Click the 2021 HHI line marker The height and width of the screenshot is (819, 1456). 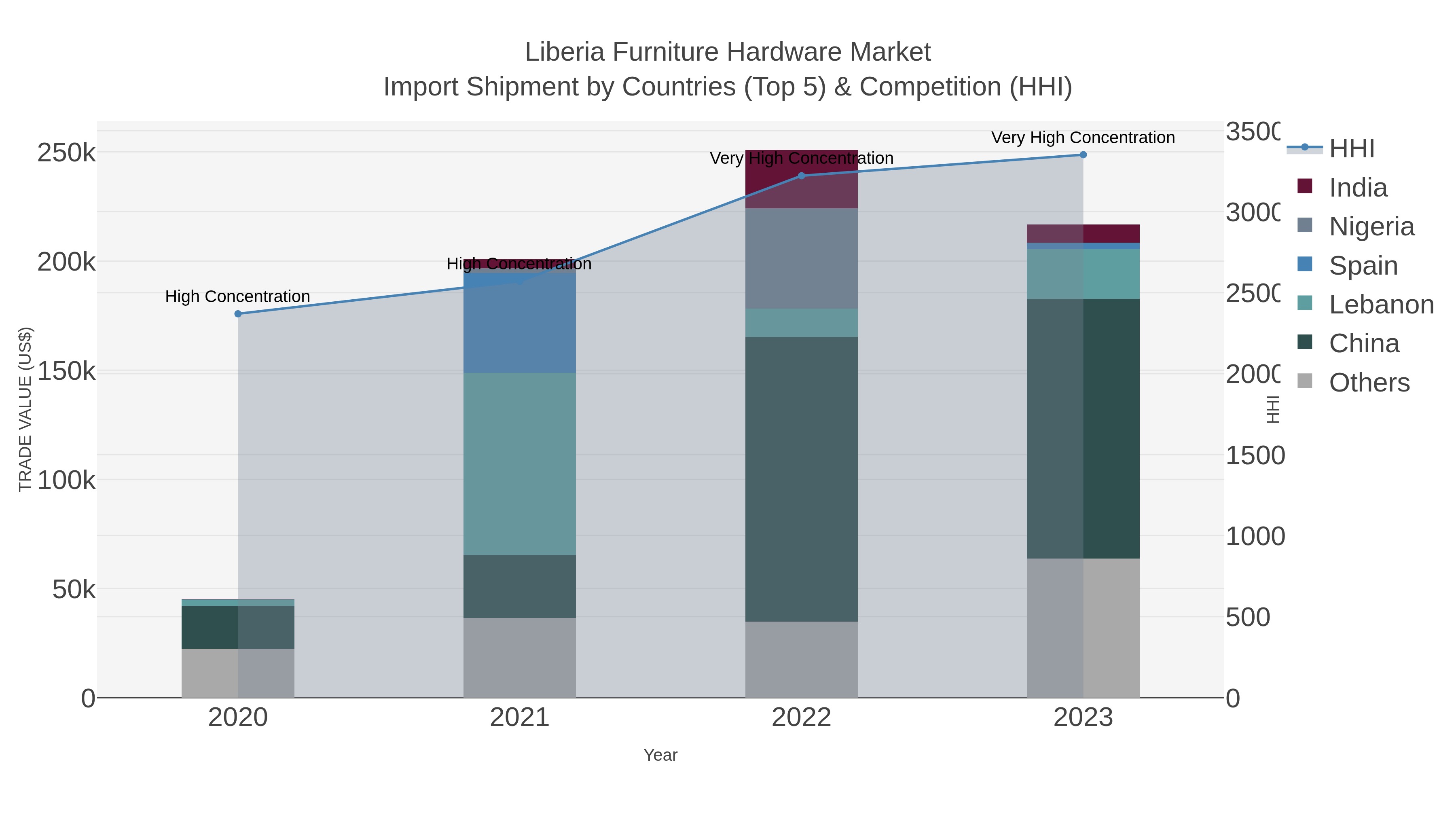[519, 281]
